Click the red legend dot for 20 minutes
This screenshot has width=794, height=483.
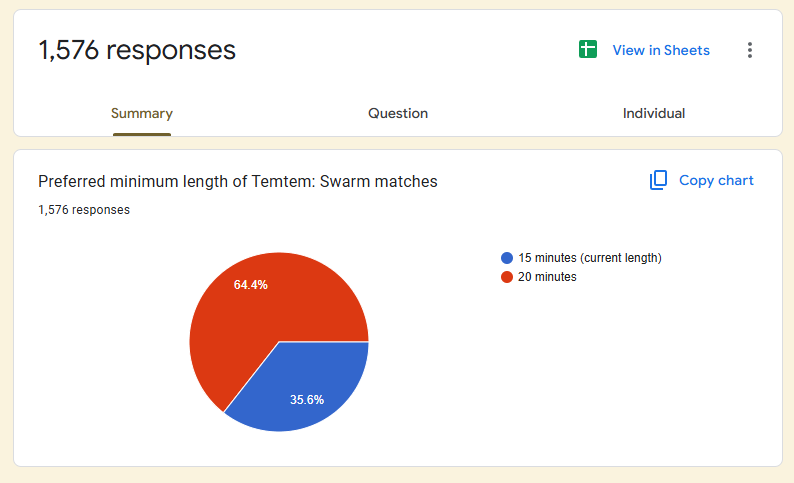click(x=507, y=277)
